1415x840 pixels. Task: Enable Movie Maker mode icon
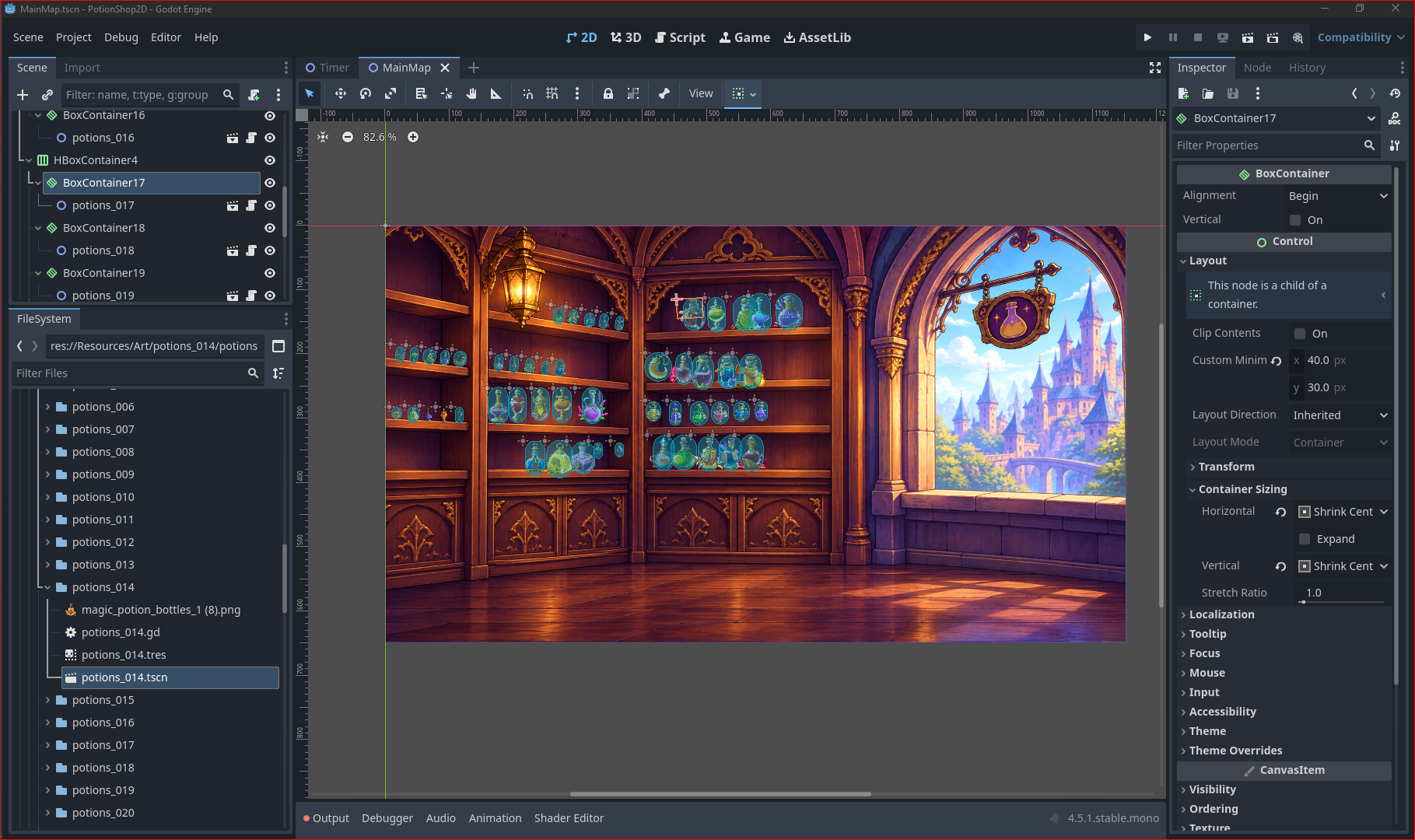(x=1298, y=37)
